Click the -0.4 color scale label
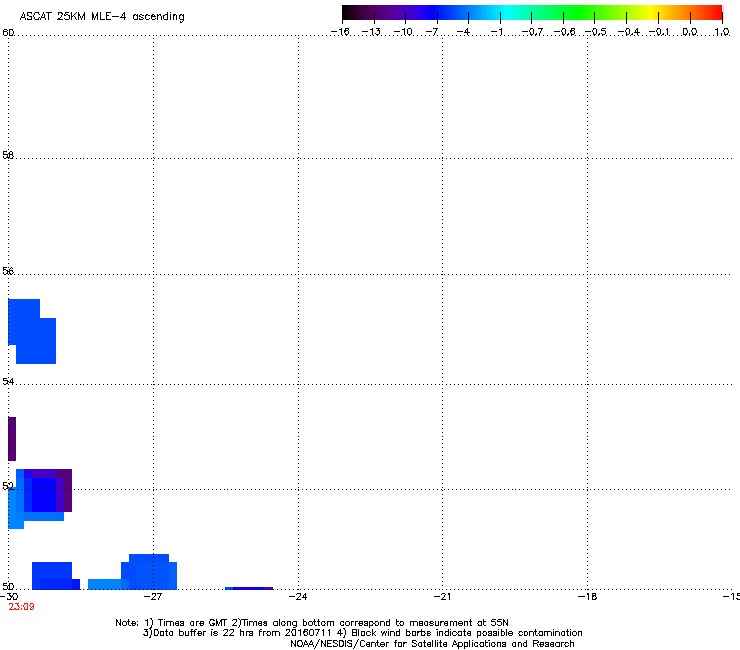The height and width of the screenshot is (650, 740). 629,32
